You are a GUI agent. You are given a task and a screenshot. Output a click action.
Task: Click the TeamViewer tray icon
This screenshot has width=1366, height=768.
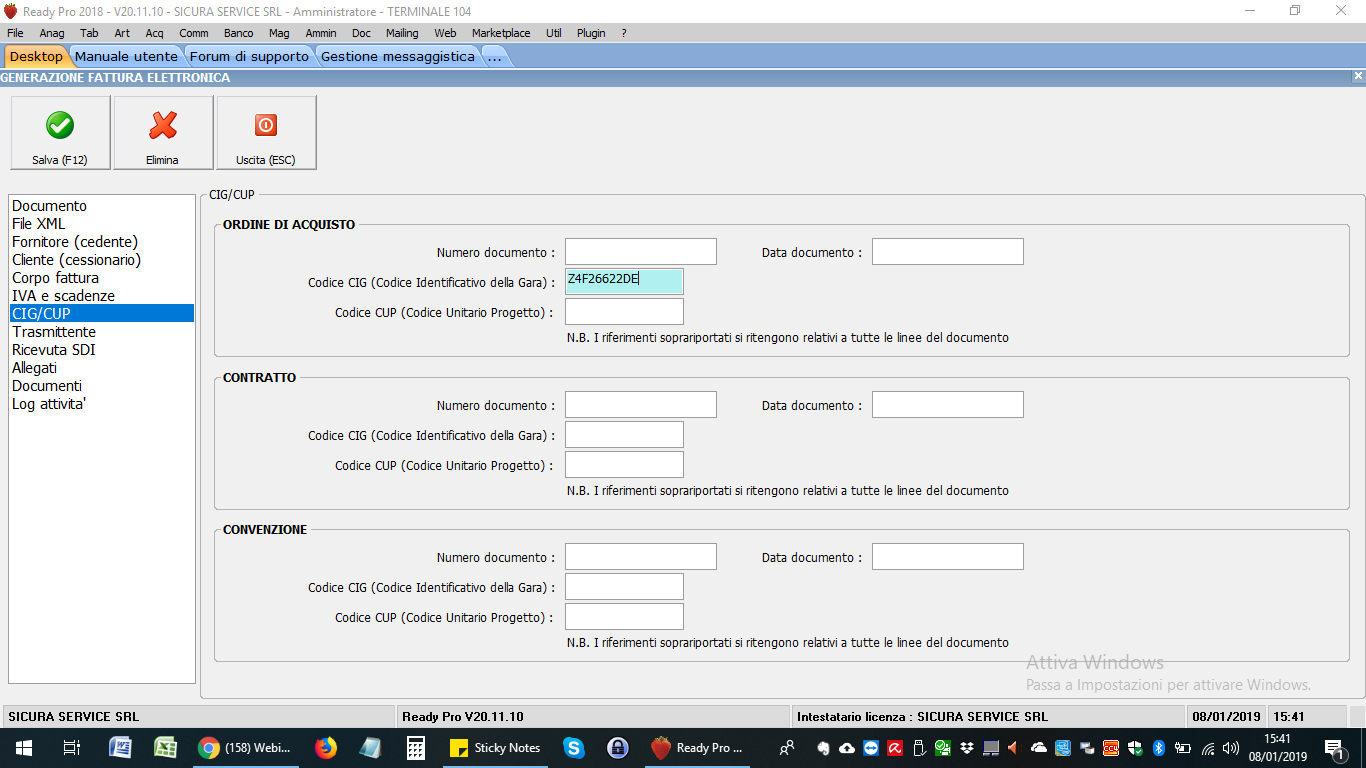(x=871, y=748)
